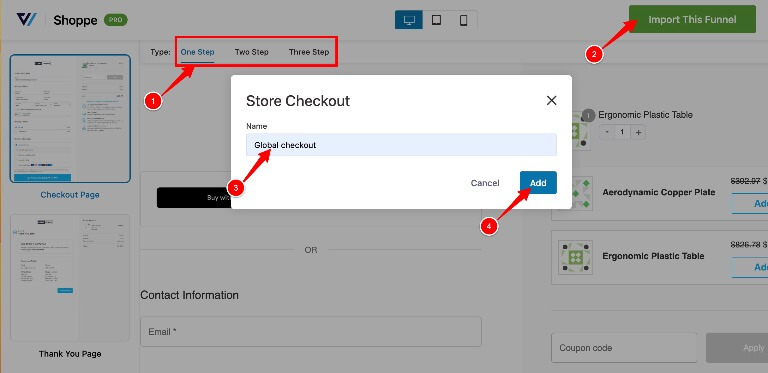Image resolution: width=768 pixels, height=373 pixels.
Task: Click the FunnelKit logo icon
Action: (26, 20)
